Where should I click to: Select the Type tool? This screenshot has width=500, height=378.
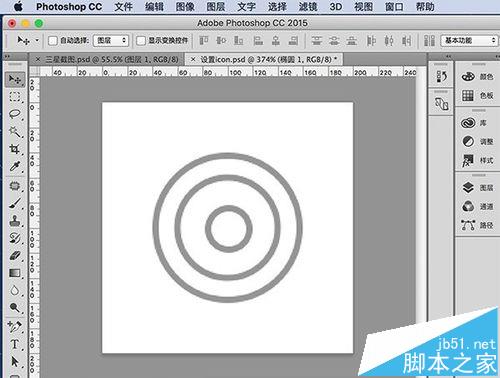[15, 344]
